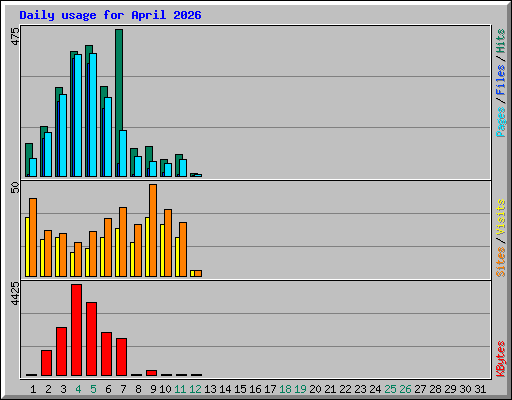Viewport: 512px width, 400px height.
Task: Click day 7 on the x-axis
Action: [x=123, y=389]
